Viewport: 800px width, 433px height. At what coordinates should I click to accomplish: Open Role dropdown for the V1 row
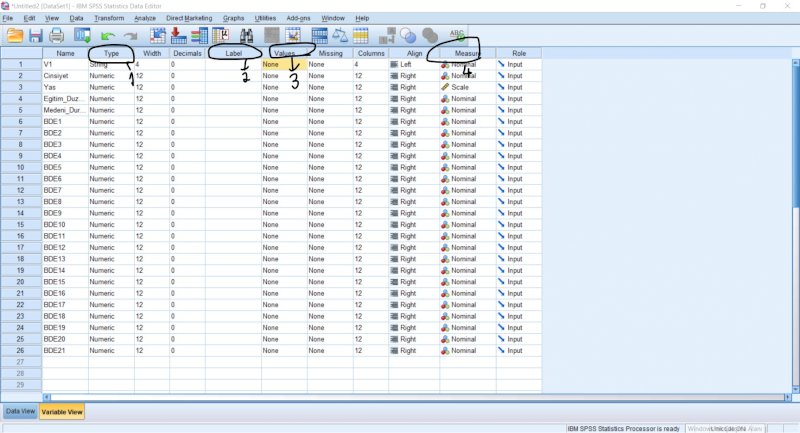point(517,64)
